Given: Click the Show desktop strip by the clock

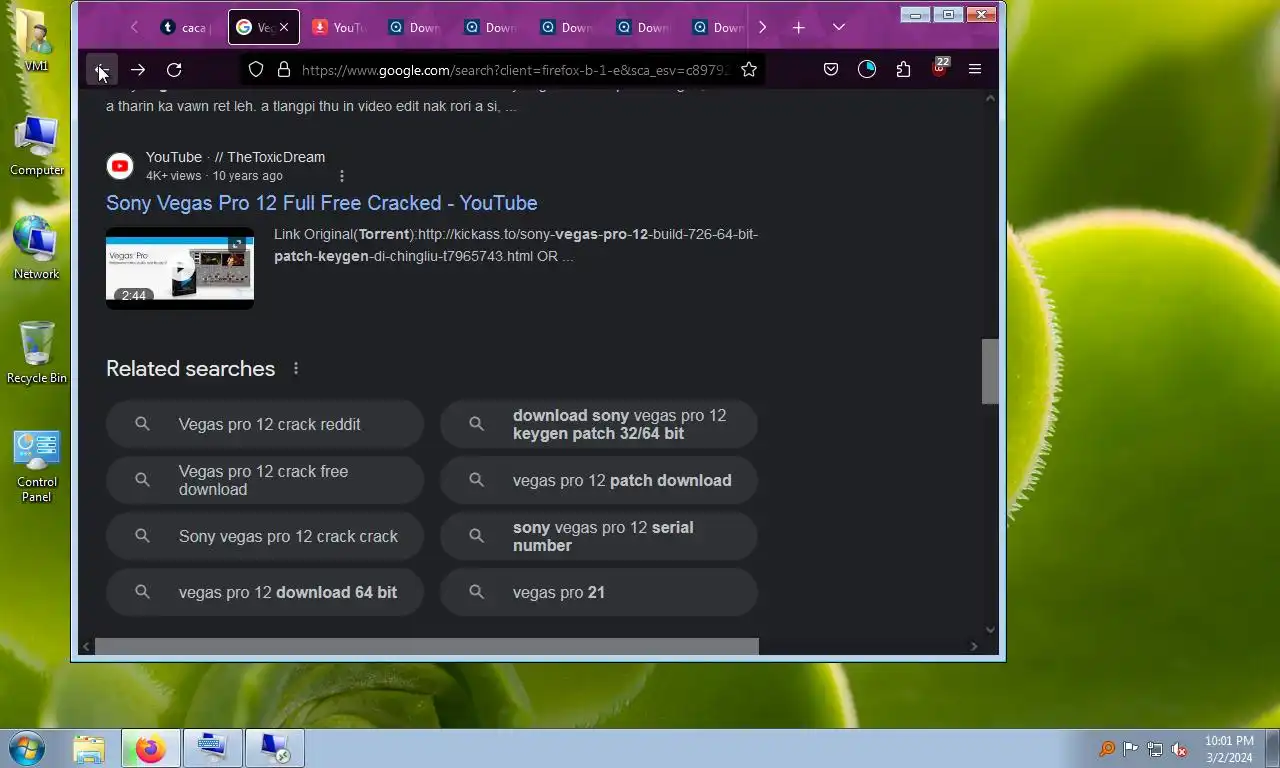Looking at the screenshot, I should 1272,749.
